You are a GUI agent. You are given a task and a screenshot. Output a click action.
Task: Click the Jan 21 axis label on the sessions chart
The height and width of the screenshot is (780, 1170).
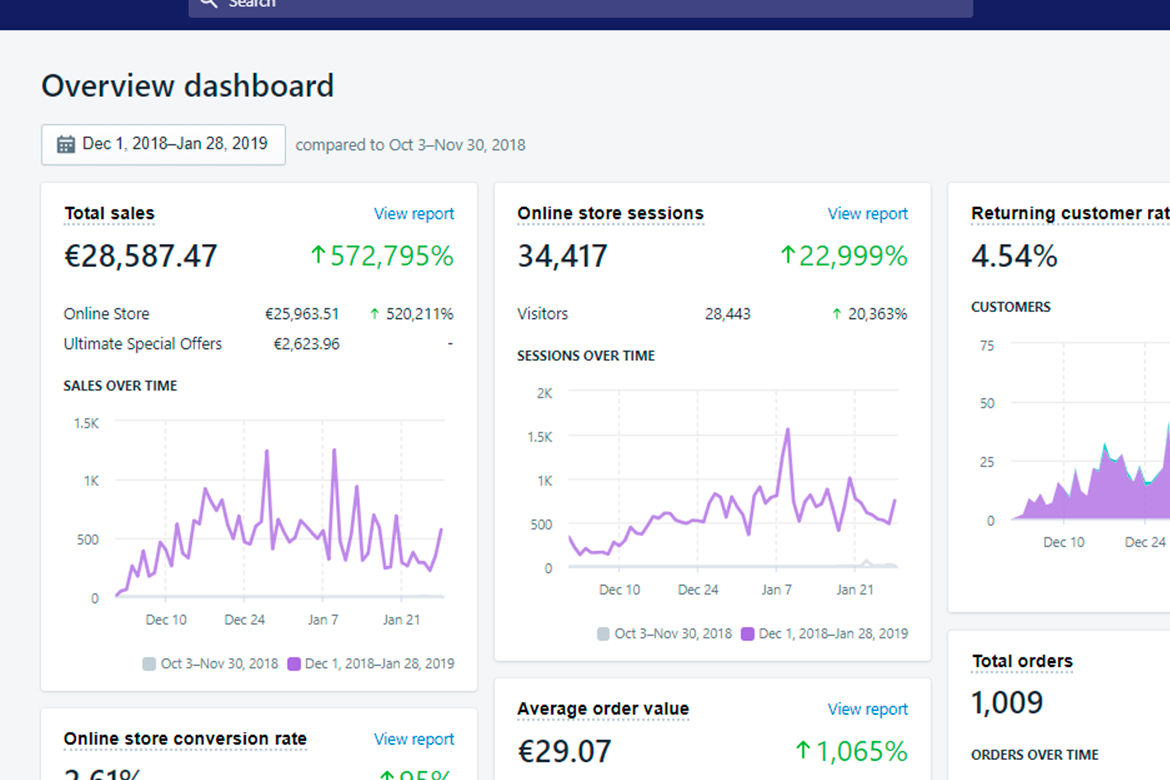pyautogui.click(x=854, y=590)
